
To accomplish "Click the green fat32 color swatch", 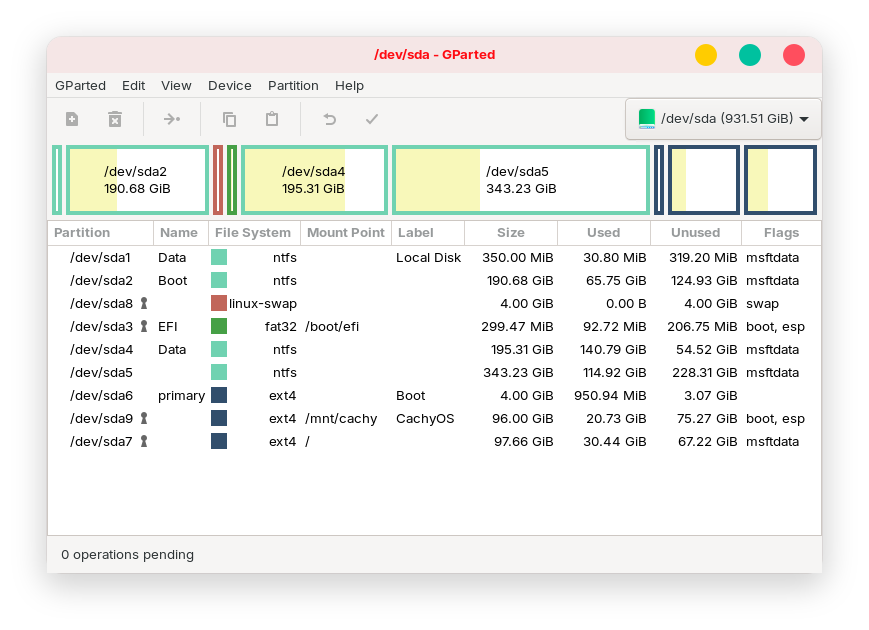I will pos(219,326).
